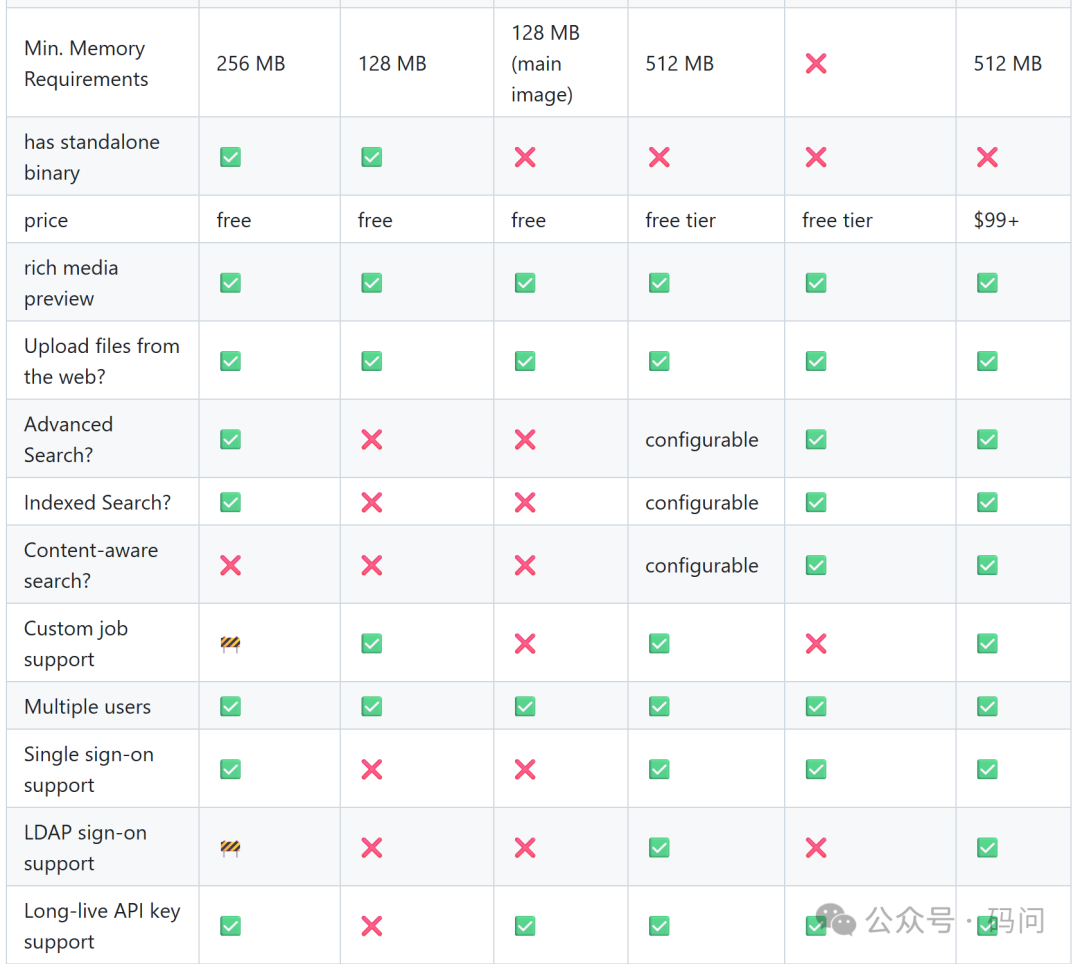Click the first red cross in Single sign-on row
Screen dimensions: 1080x964
point(371,769)
